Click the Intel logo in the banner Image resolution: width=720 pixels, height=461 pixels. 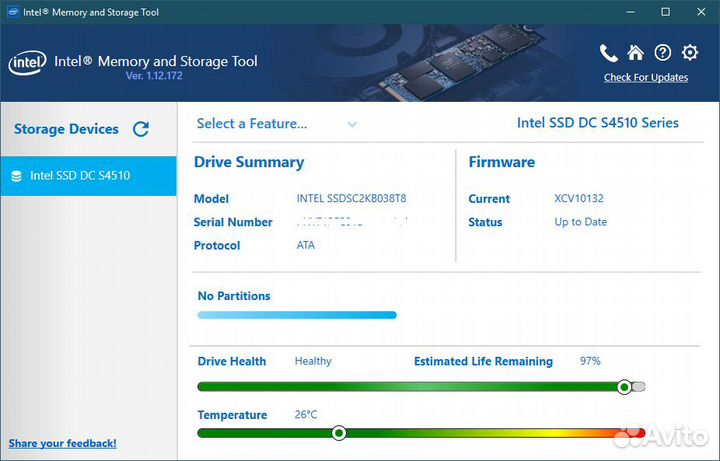point(27,63)
